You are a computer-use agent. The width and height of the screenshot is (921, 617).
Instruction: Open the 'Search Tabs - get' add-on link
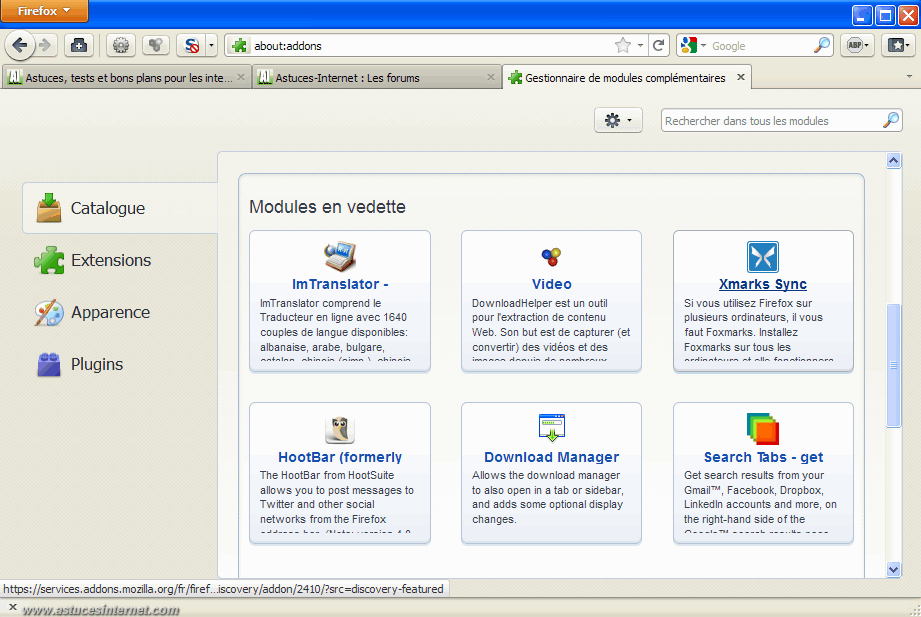tap(763, 457)
